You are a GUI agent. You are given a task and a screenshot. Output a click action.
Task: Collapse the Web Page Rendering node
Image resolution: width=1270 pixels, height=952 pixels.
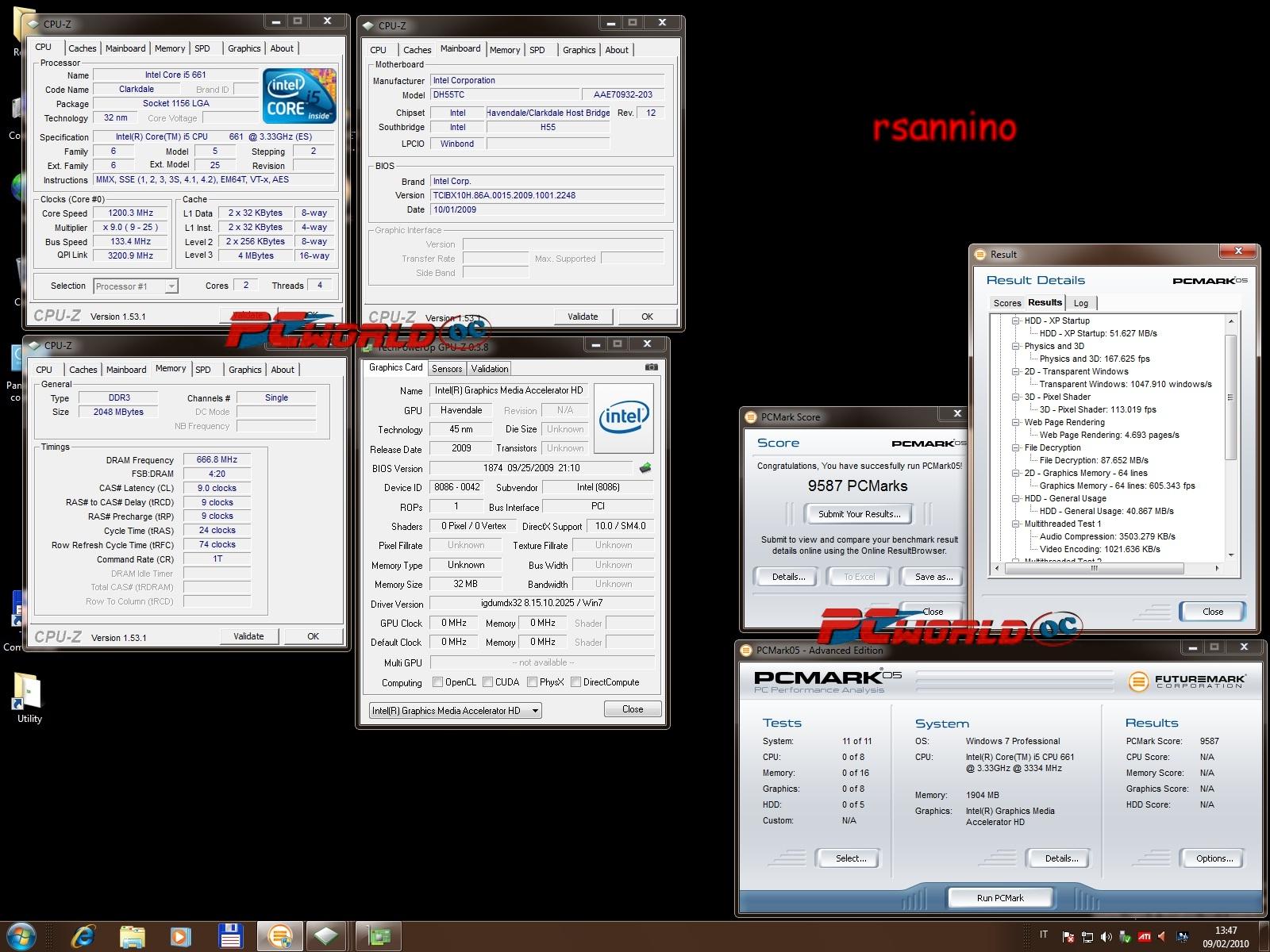coord(1015,422)
